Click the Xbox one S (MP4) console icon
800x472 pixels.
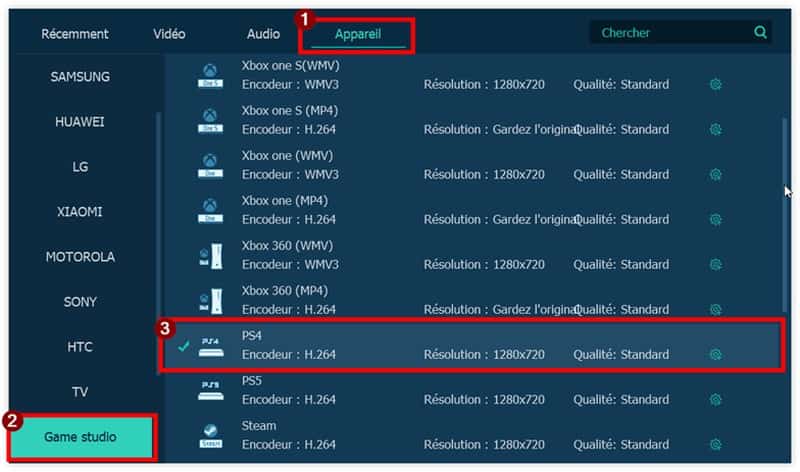pyautogui.click(x=210, y=120)
